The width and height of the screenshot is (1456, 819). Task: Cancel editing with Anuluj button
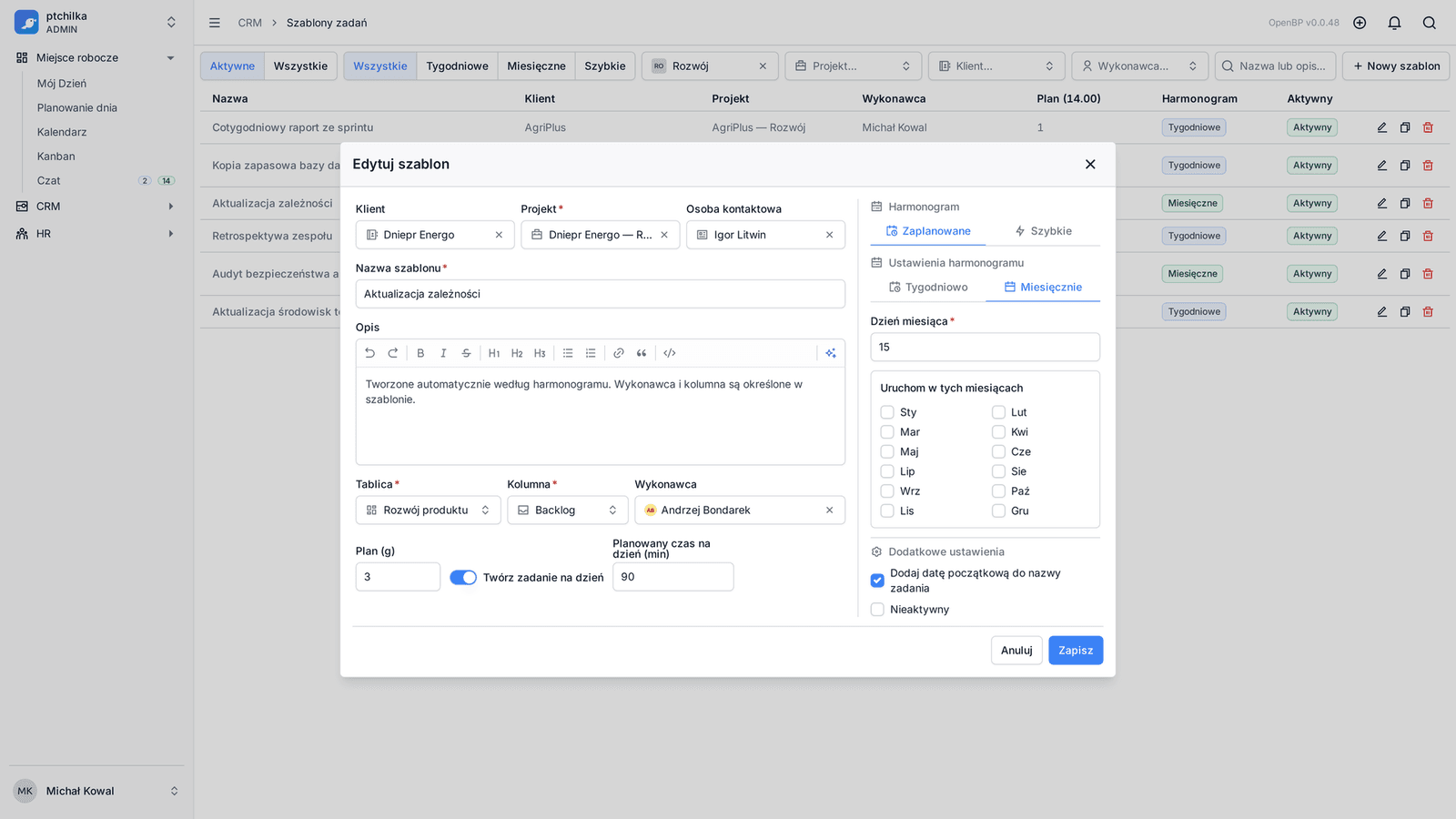1016,651
